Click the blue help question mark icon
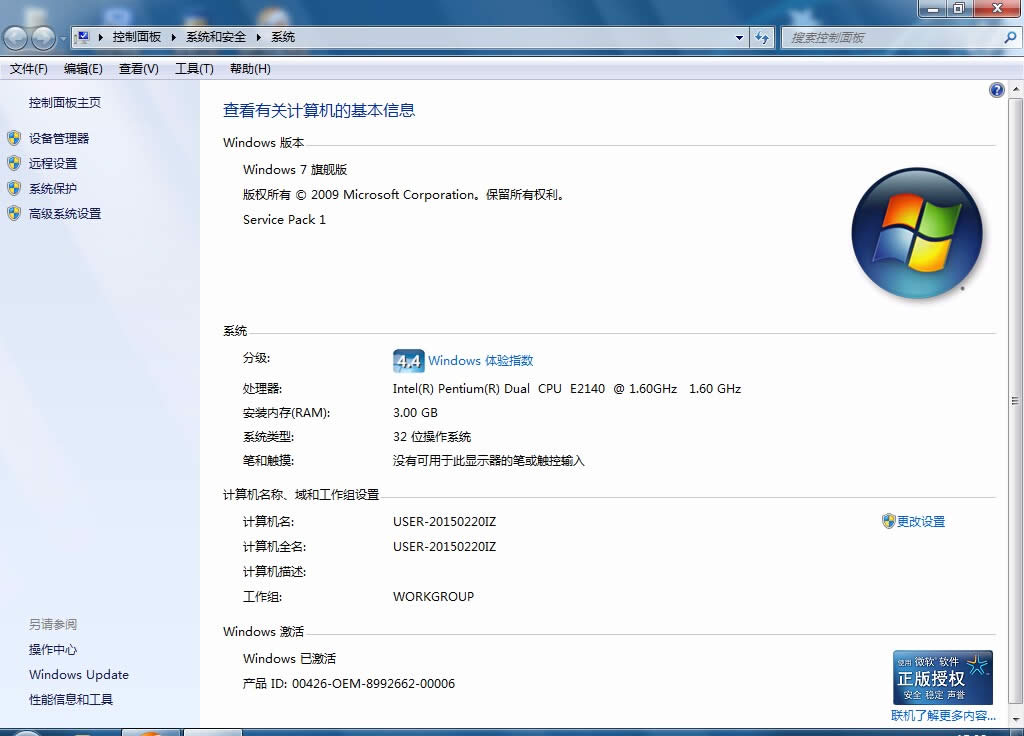The height and width of the screenshot is (736, 1024). click(x=996, y=90)
